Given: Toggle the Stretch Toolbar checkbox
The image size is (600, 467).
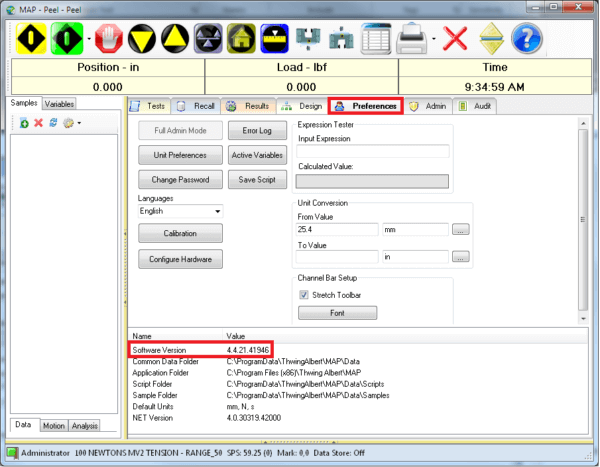Looking at the screenshot, I should pyautogui.click(x=304, y=295).
